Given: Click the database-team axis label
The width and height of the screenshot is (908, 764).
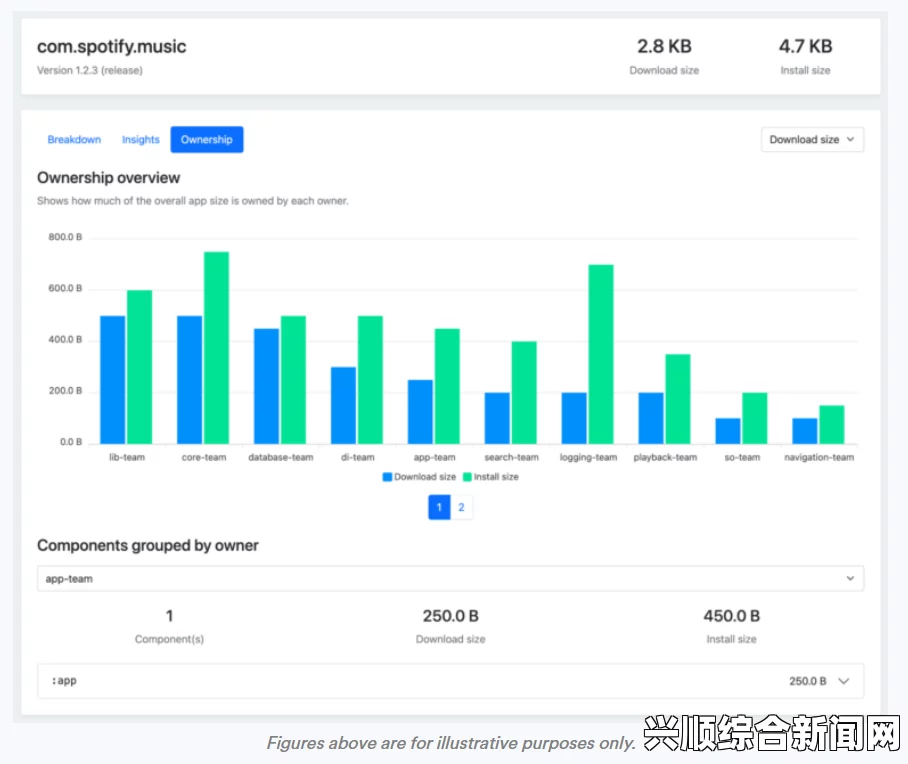Looking at the screenshot, I should [281, 458].
